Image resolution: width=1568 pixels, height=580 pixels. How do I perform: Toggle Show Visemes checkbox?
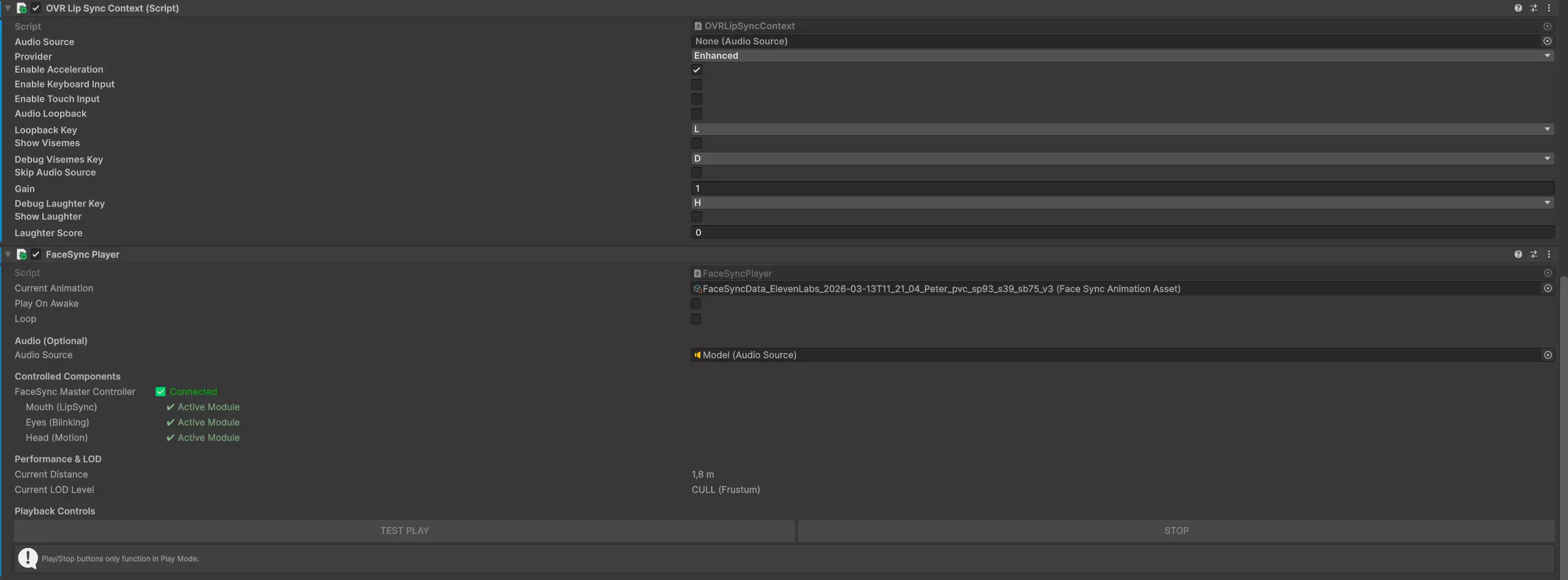click(697, 143)
